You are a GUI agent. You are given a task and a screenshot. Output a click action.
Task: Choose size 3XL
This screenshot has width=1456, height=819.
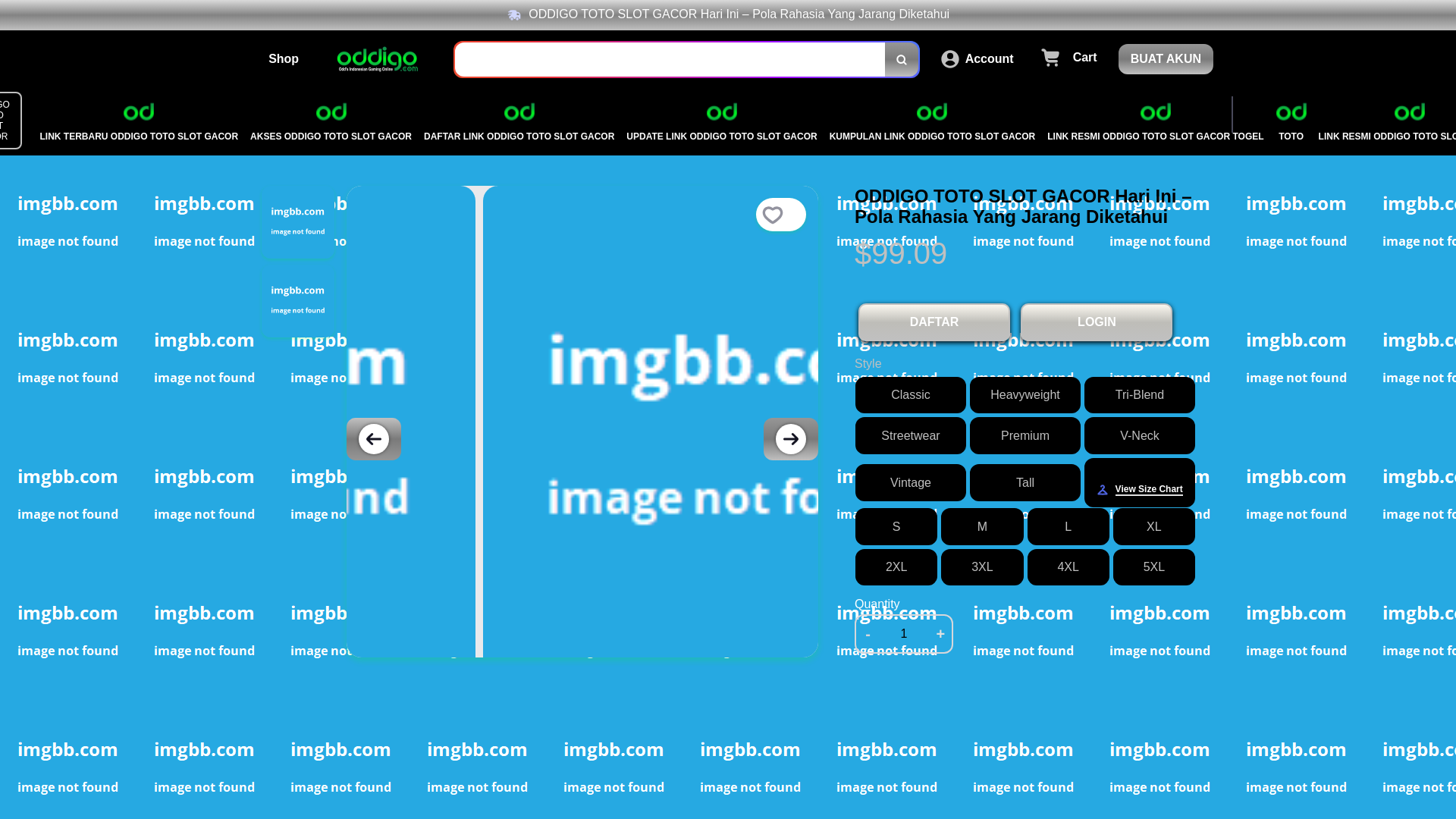pyautogui.click(x=982, y=567)
